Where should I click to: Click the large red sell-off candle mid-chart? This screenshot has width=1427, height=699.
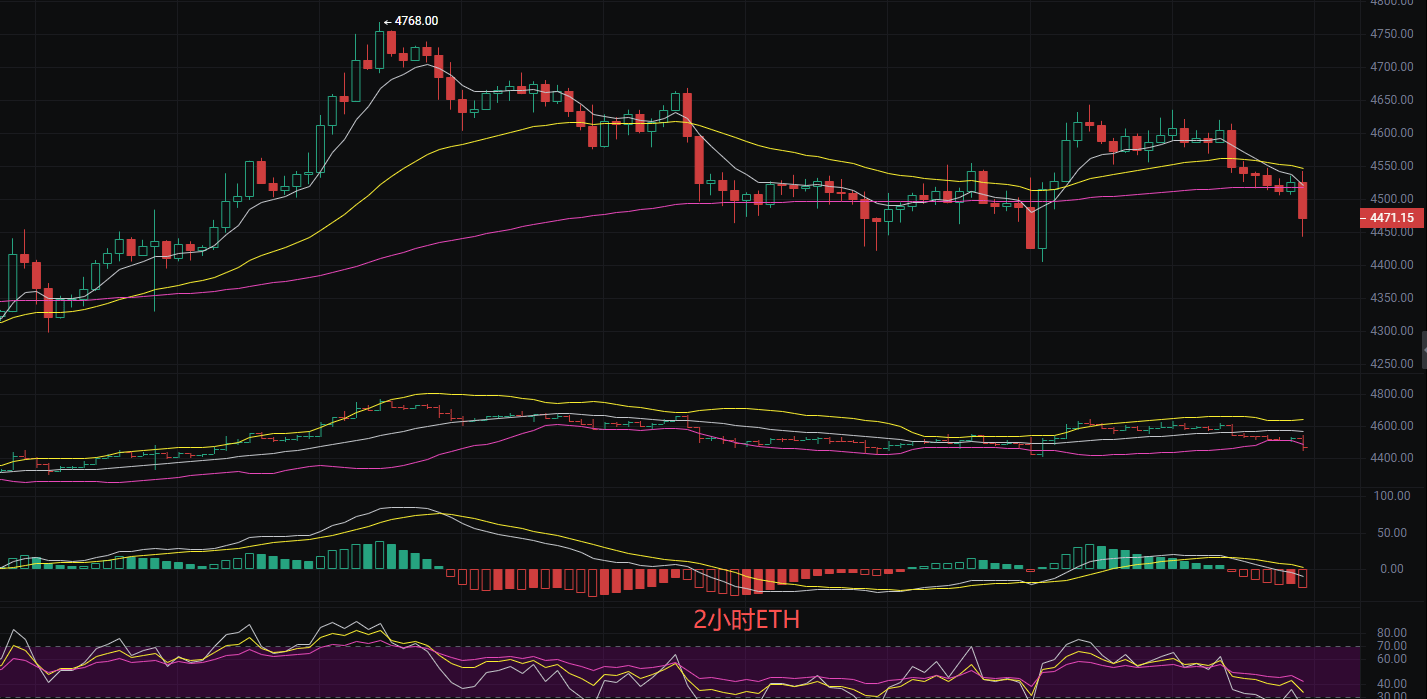[697, 160]
